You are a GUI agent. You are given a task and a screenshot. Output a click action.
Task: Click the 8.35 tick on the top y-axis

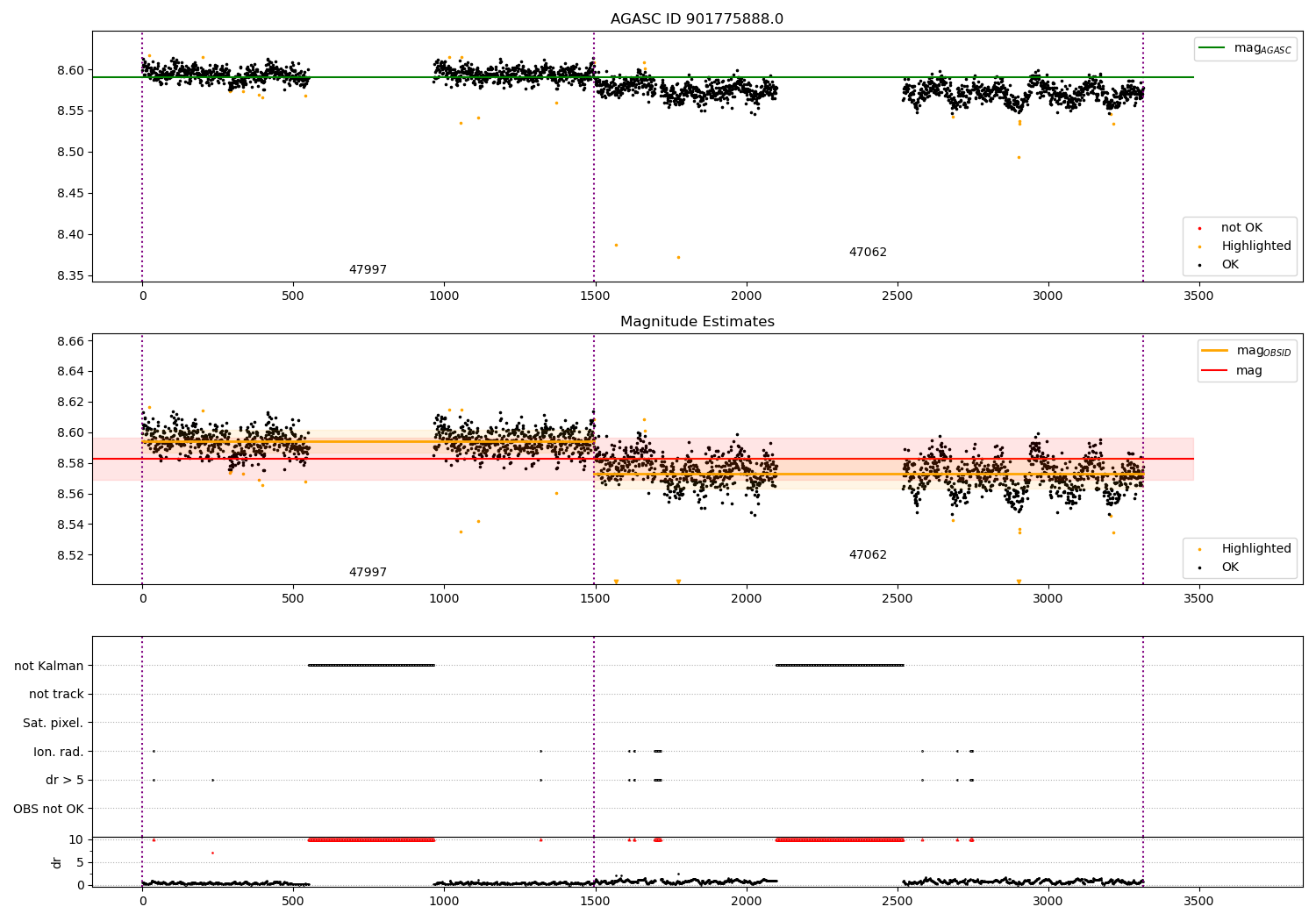[x=72, y=276]
